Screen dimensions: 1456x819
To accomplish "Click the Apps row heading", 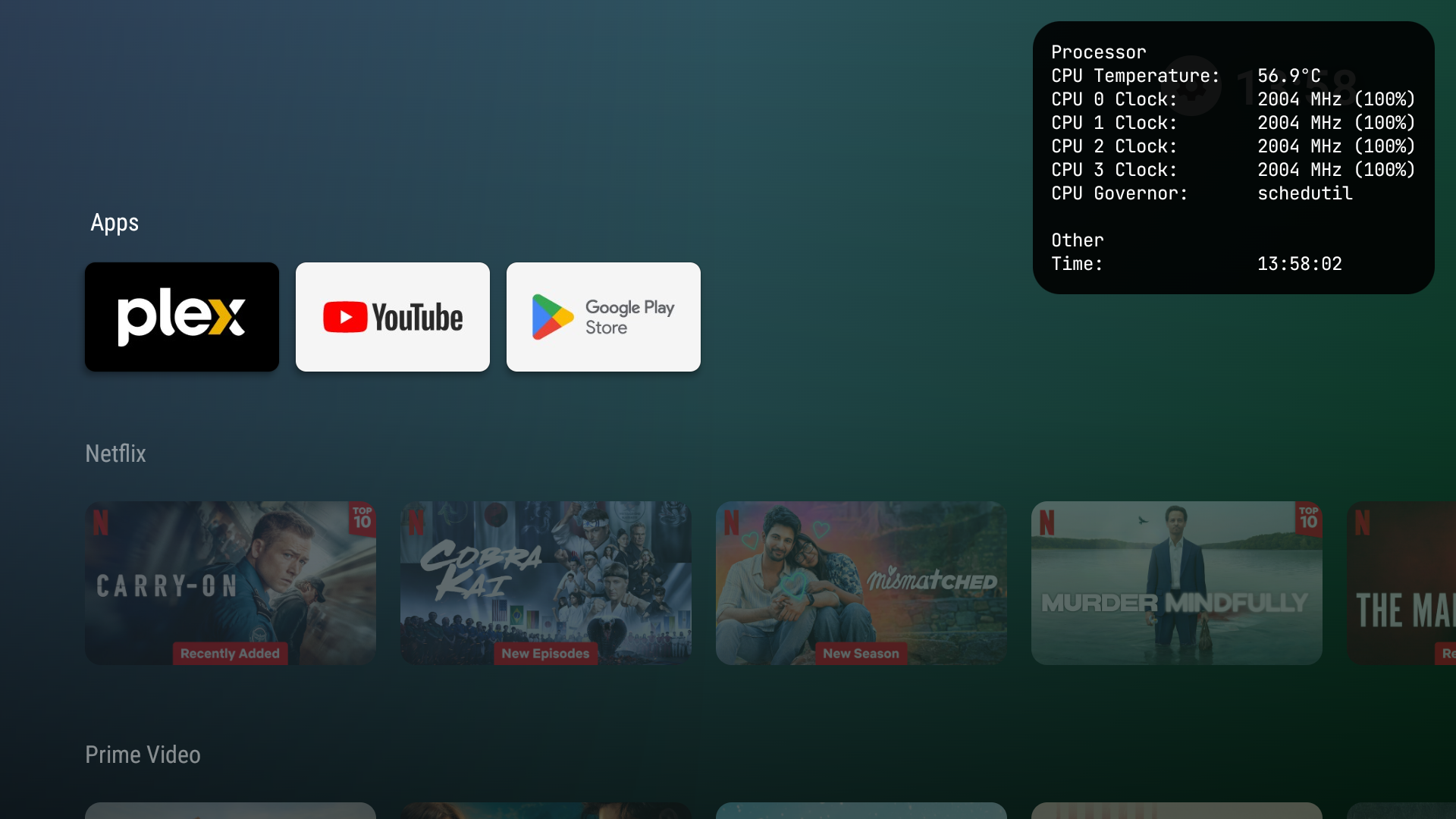I will [x=115, y=223].
